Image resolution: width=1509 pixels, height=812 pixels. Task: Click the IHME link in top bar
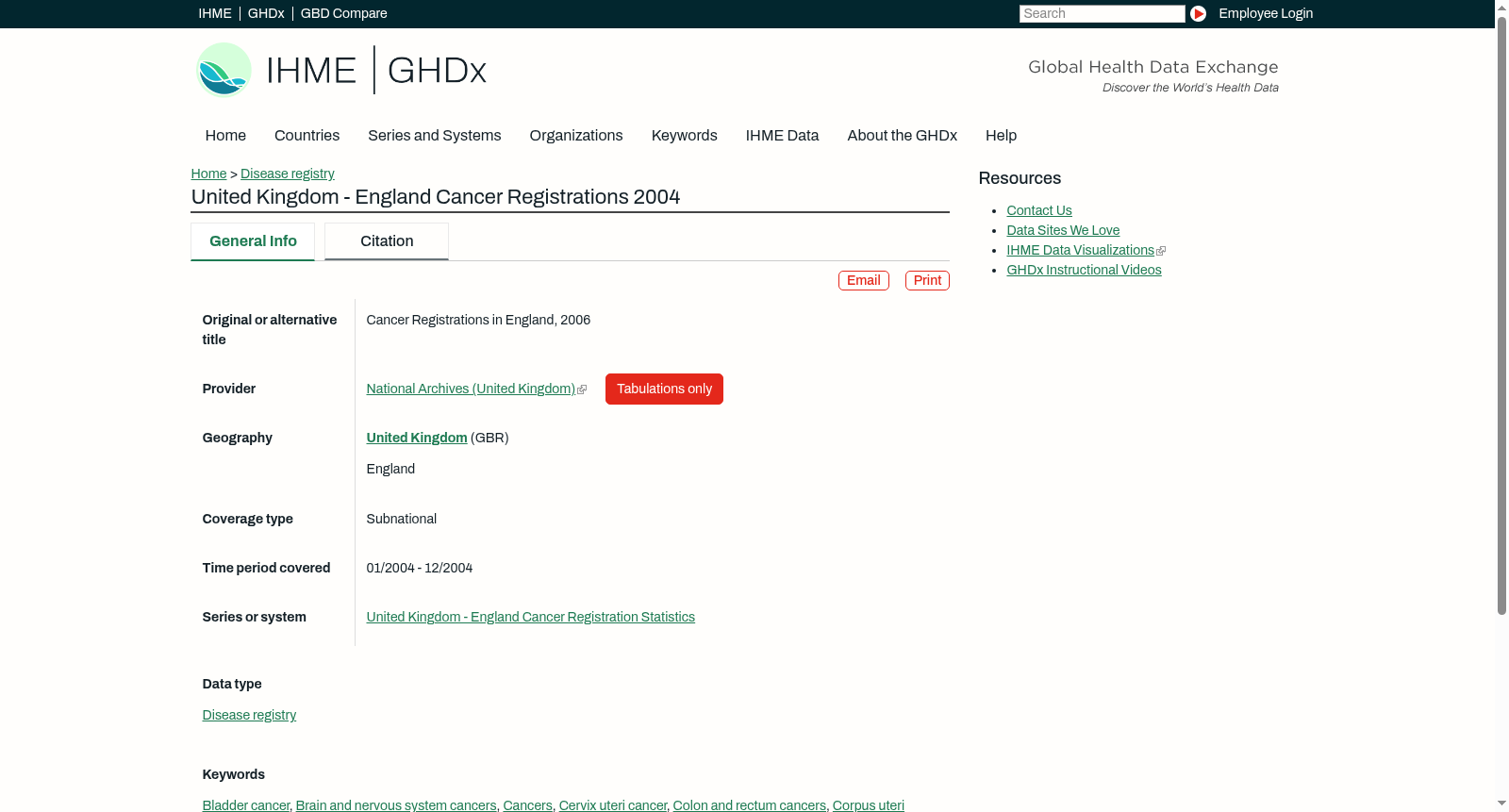coord(215,13)
